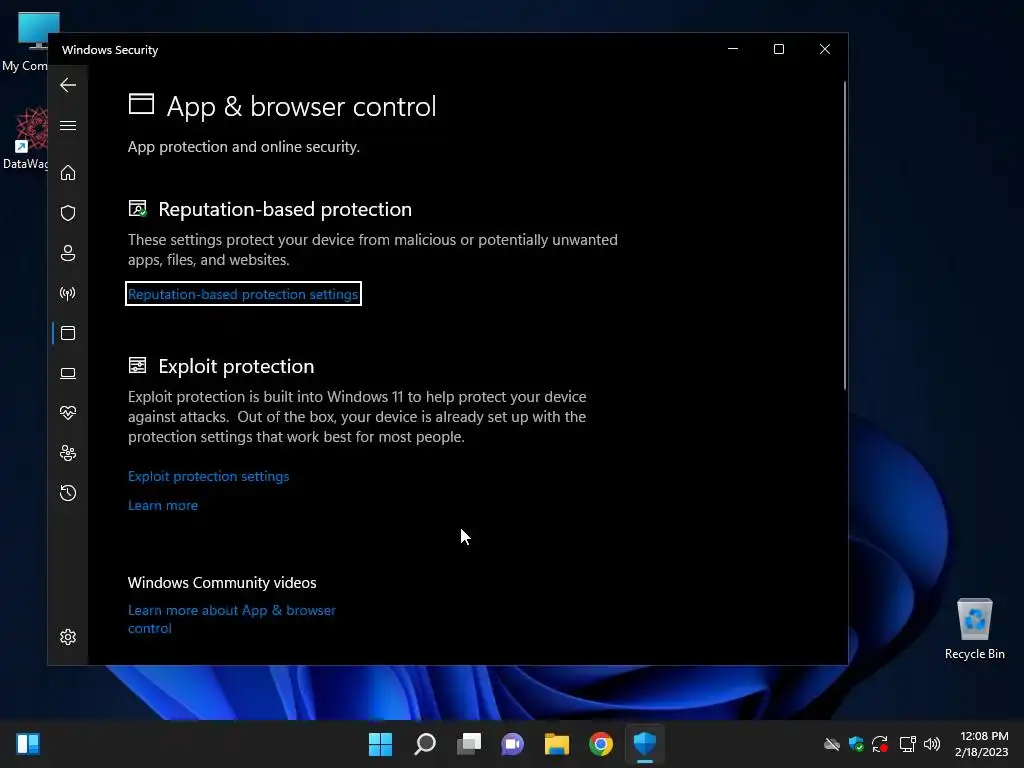
Task: Open the Widgets panel icon
Action: click(28, 744)
